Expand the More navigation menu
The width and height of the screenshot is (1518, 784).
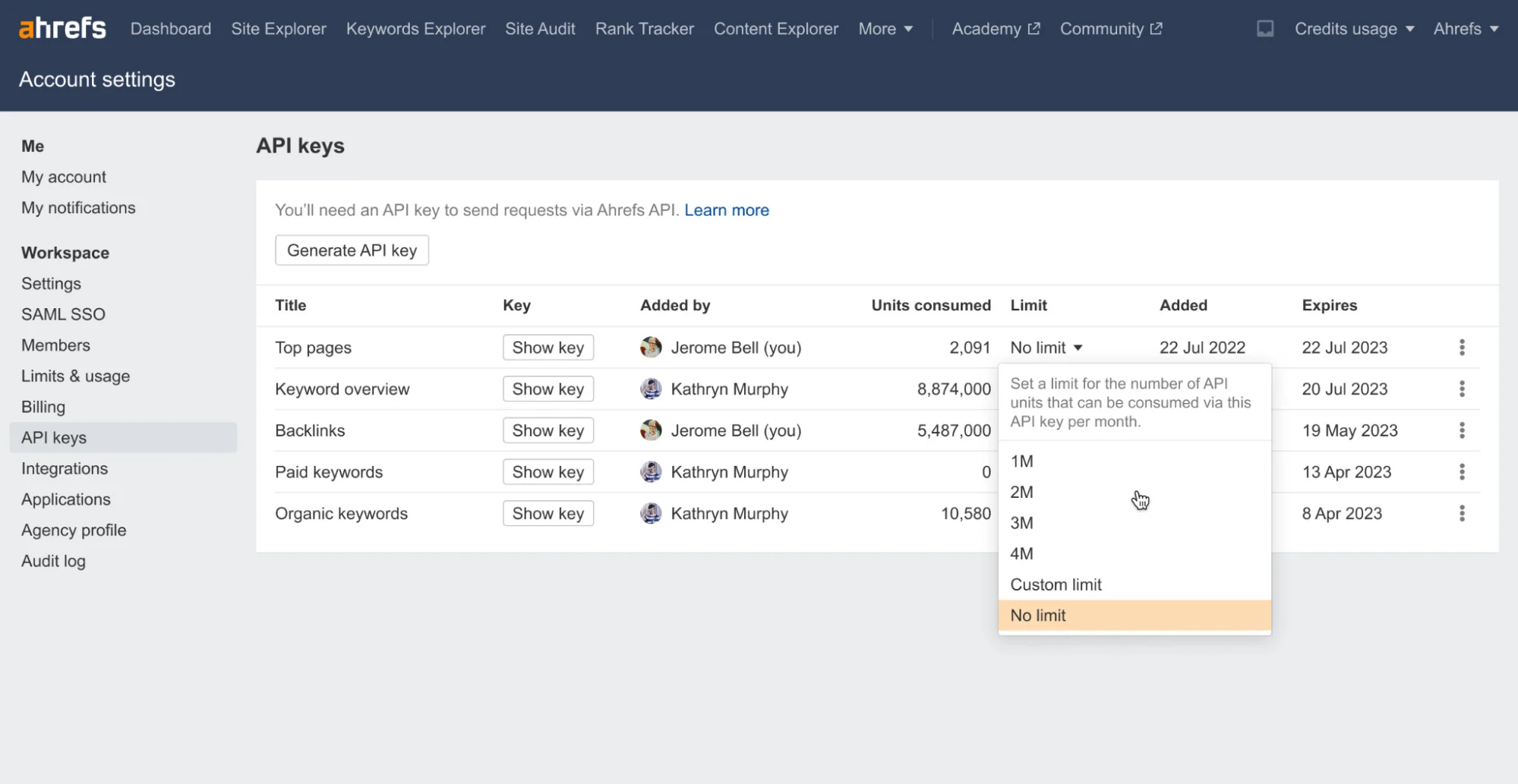(885, 28)
